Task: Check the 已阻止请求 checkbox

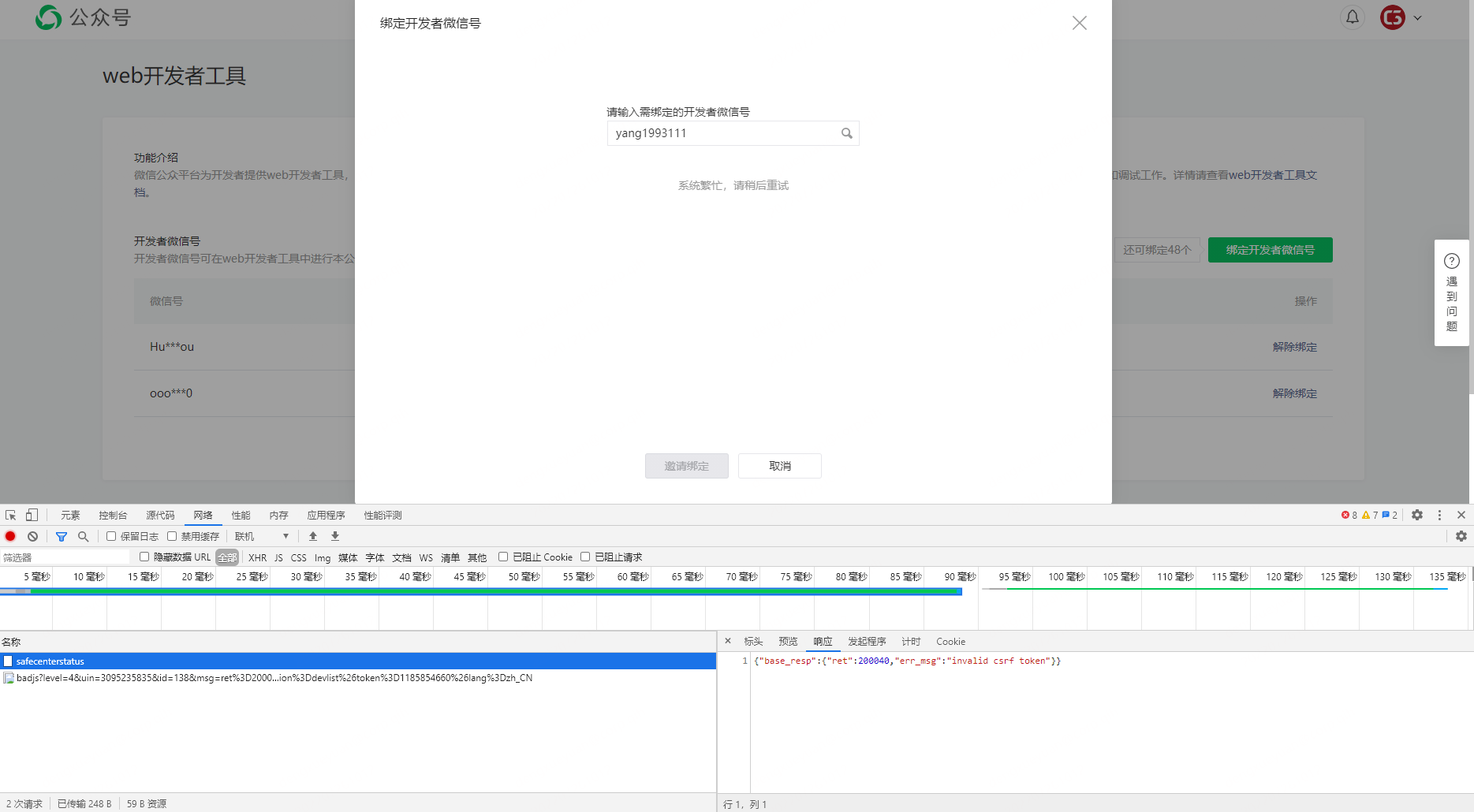Action: [585, 557]
